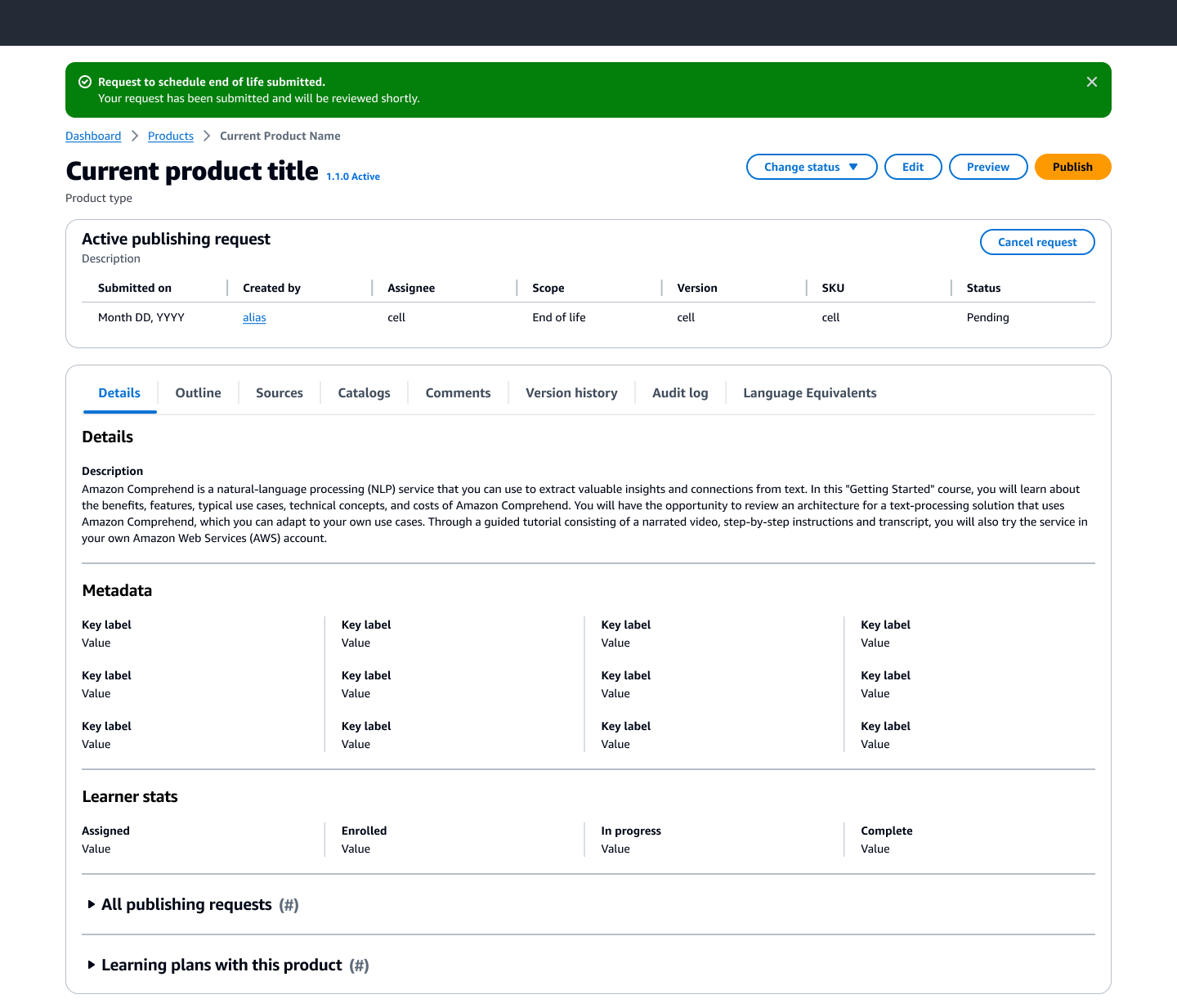
Task: Click the Submitted on column header
Action: click(135, 288)
